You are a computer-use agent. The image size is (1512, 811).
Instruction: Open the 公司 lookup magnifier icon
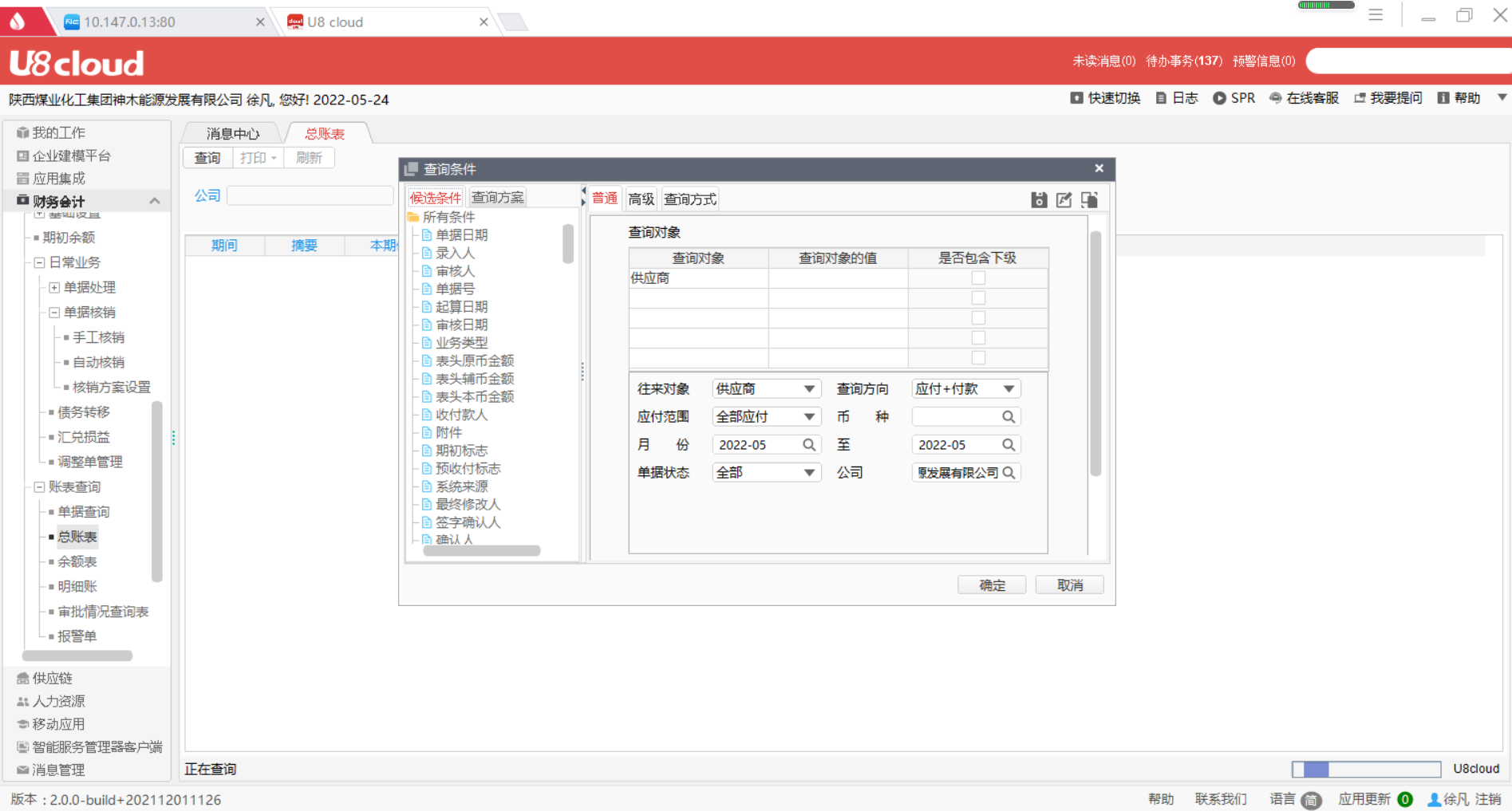(1009, 473)
